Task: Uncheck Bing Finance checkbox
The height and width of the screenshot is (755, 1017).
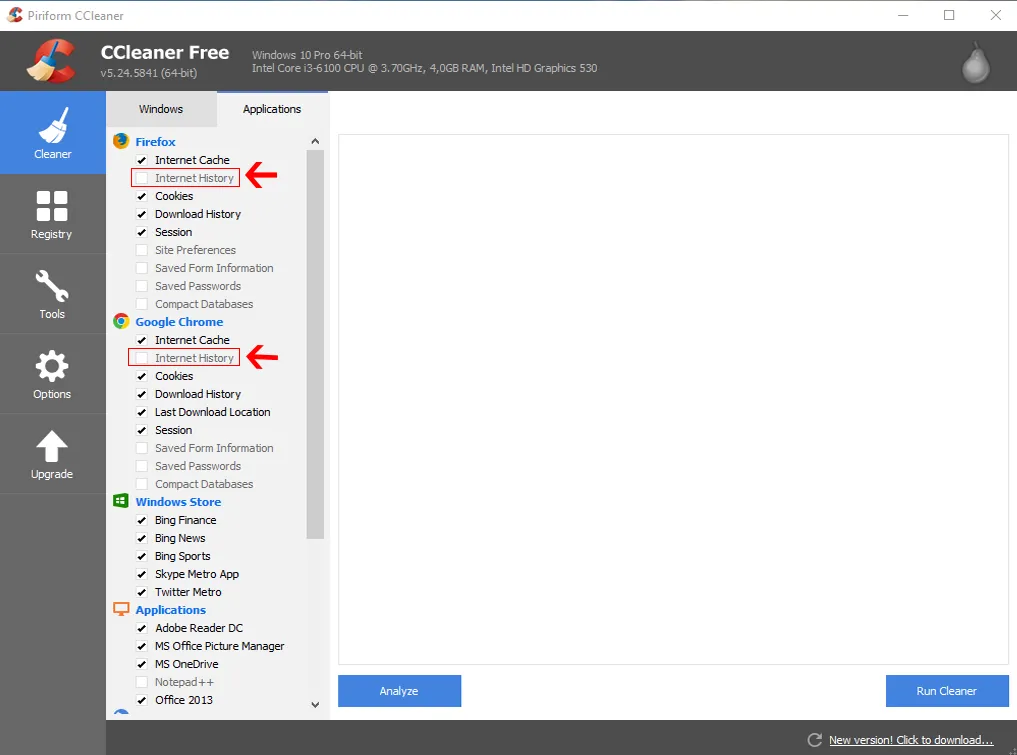Action: pos(142,520)
